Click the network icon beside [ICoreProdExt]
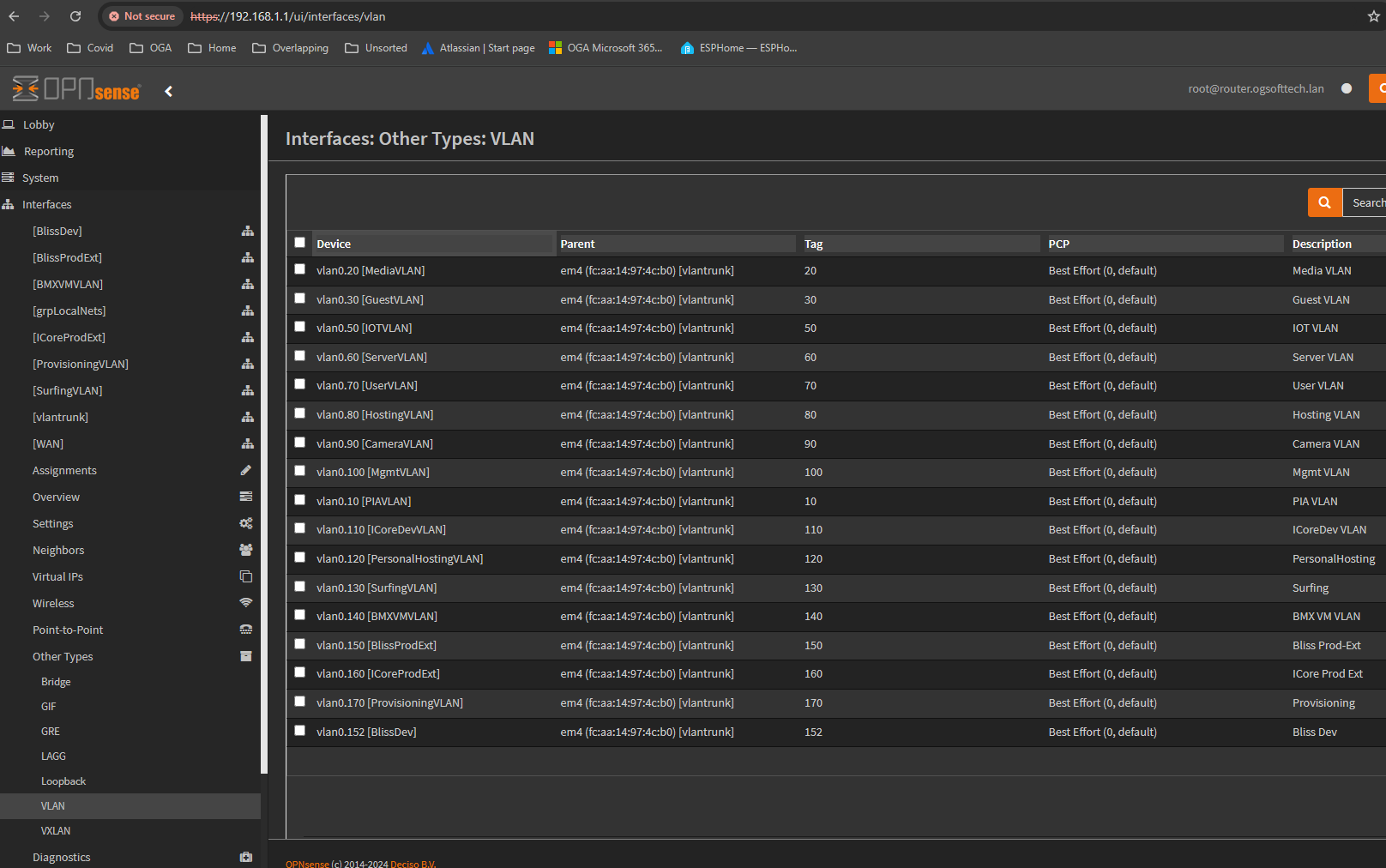This screenshot has height=868, width=1386. [247, 337]
